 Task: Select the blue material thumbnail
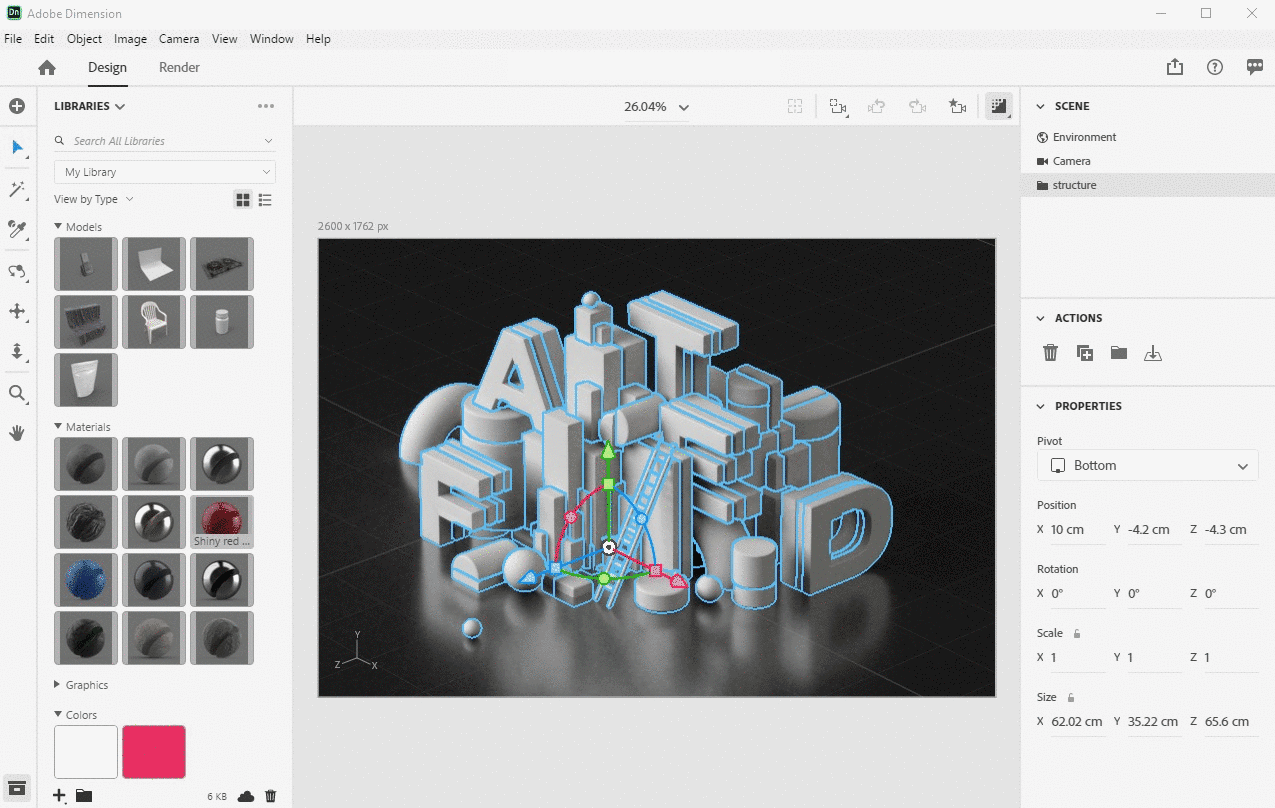[x=86, y=580]
